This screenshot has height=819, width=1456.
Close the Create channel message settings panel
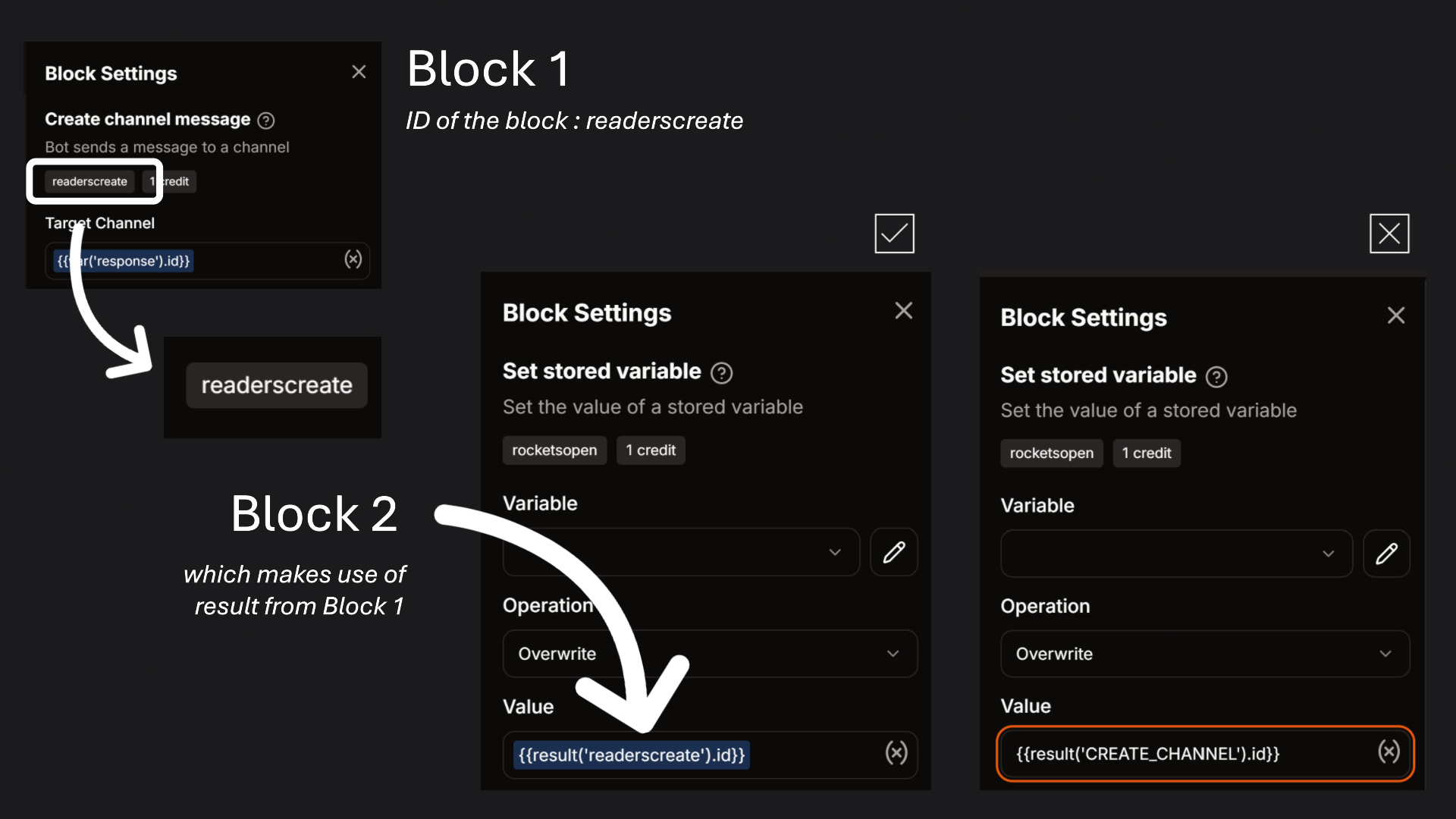(359, 72)
